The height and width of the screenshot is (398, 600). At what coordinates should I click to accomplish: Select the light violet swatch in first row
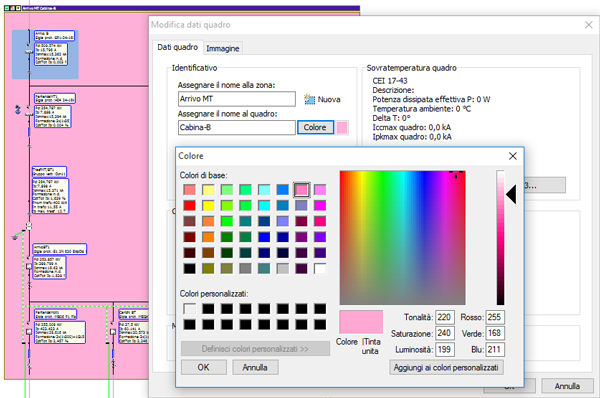pos(320,190)
